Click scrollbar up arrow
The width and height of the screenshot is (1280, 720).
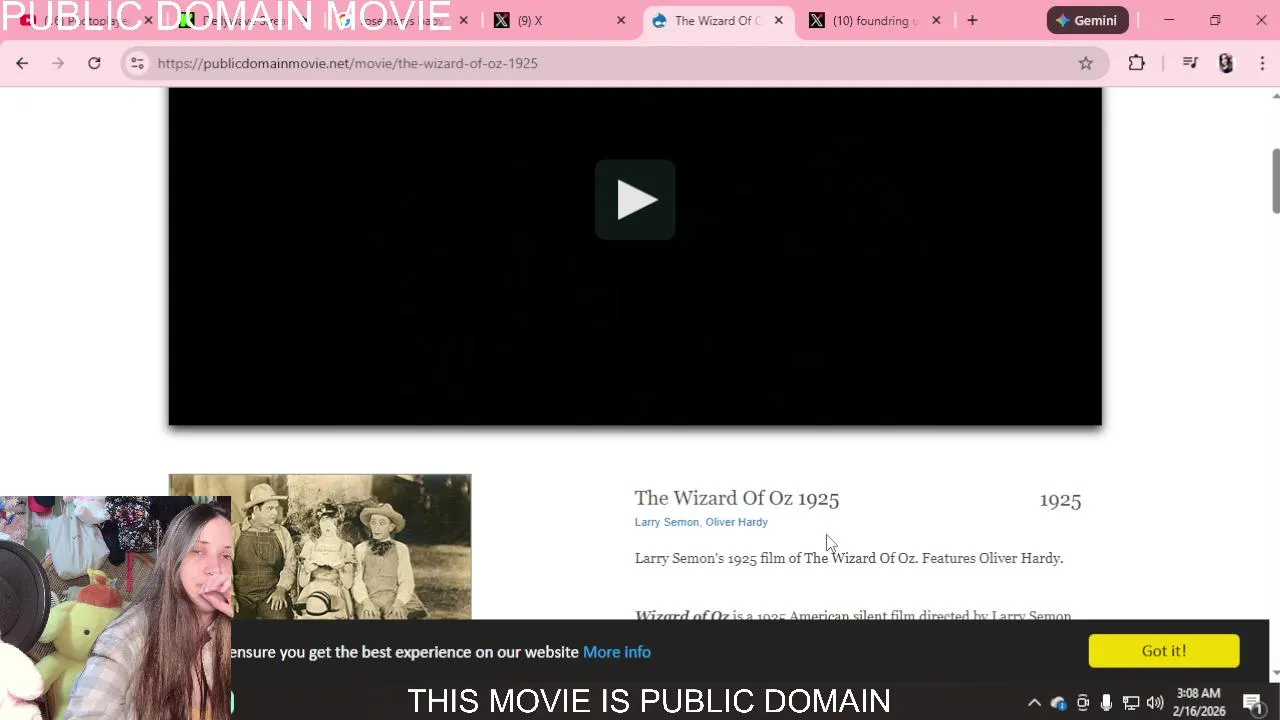click(1275, 95)
